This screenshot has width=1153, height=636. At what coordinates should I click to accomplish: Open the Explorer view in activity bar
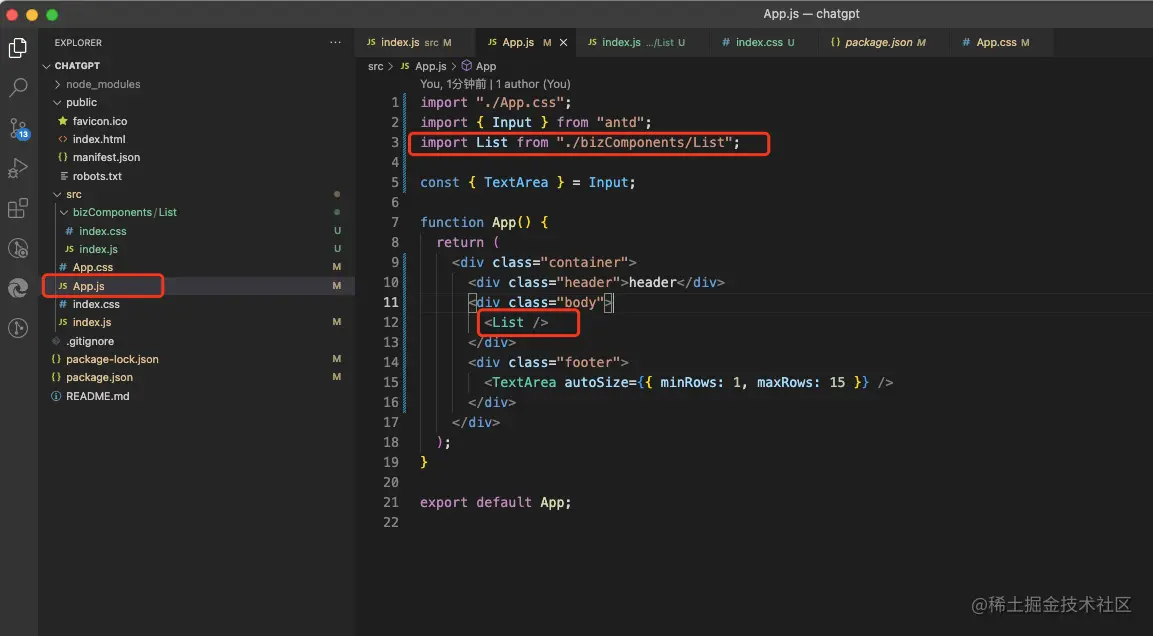[18, 48]
